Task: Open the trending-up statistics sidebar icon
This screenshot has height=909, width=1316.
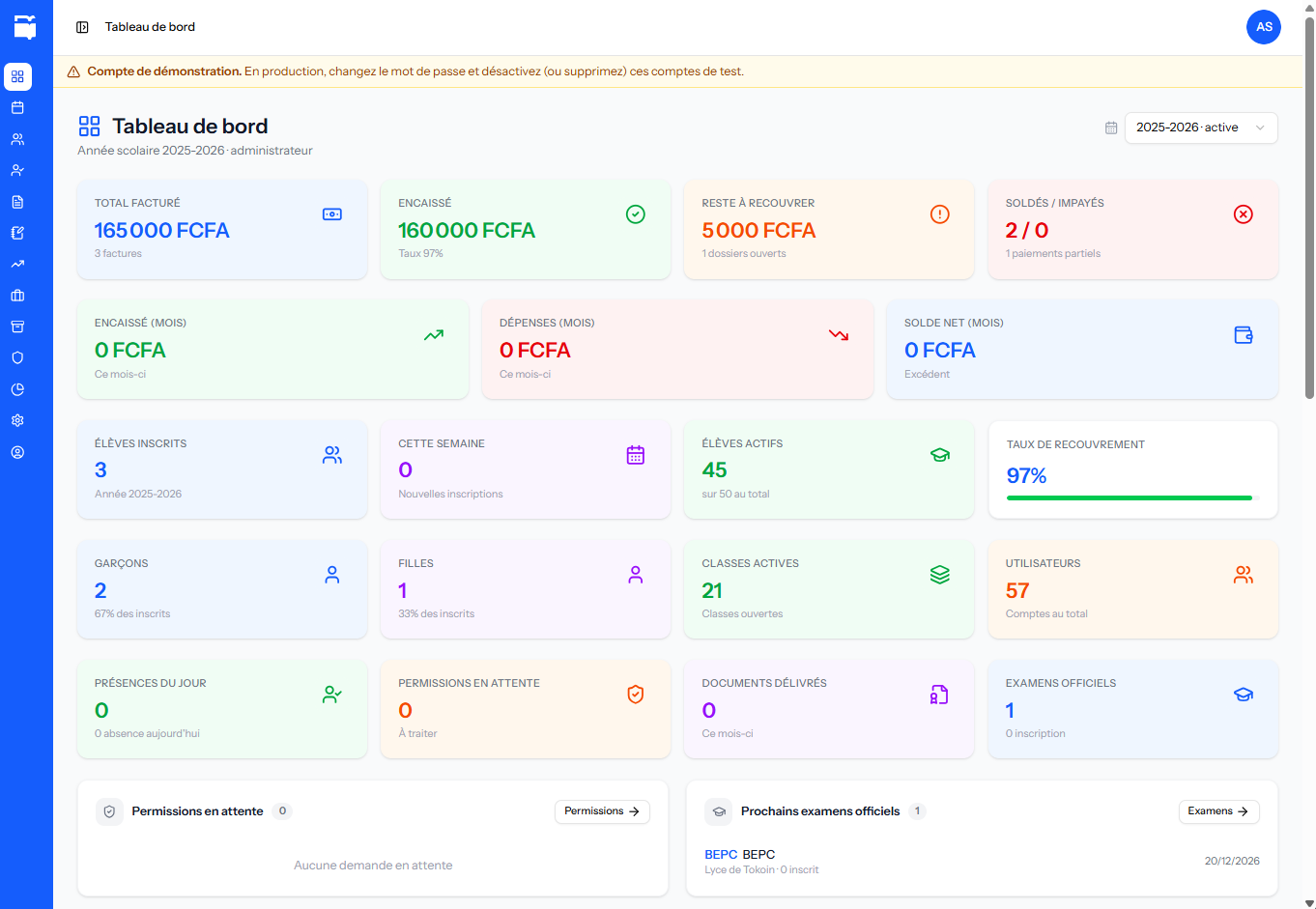Action: click(x=17, y=264)
